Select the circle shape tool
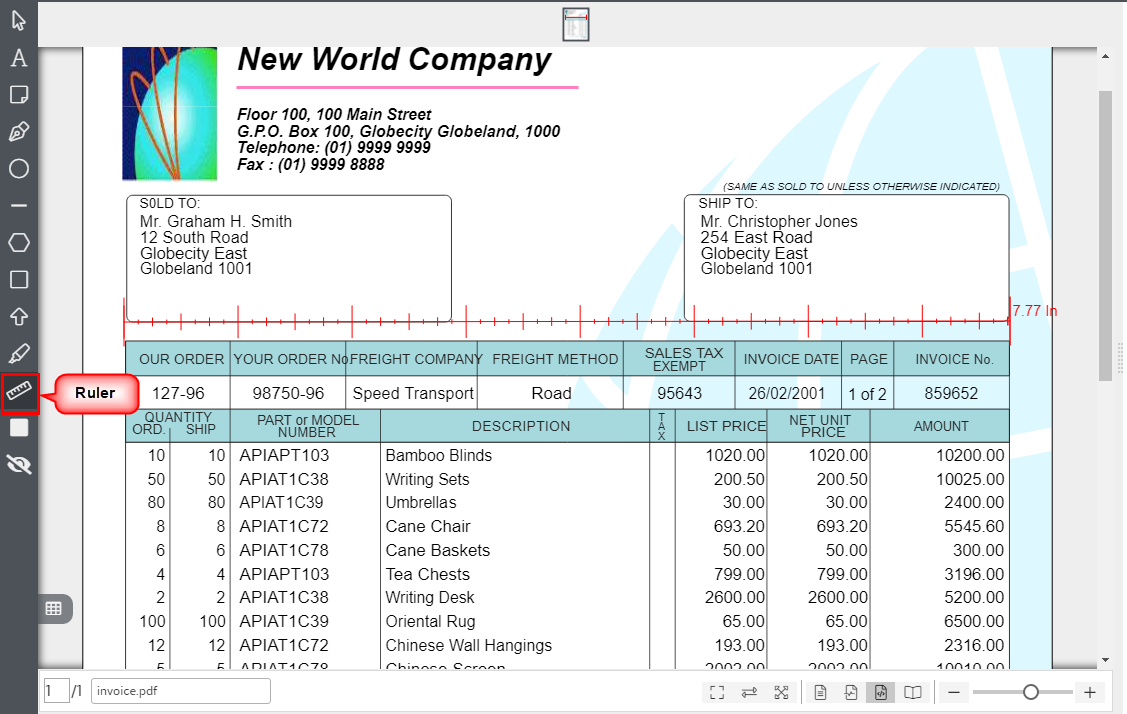This screenshot has width=1127, height=714. [19, 169]
